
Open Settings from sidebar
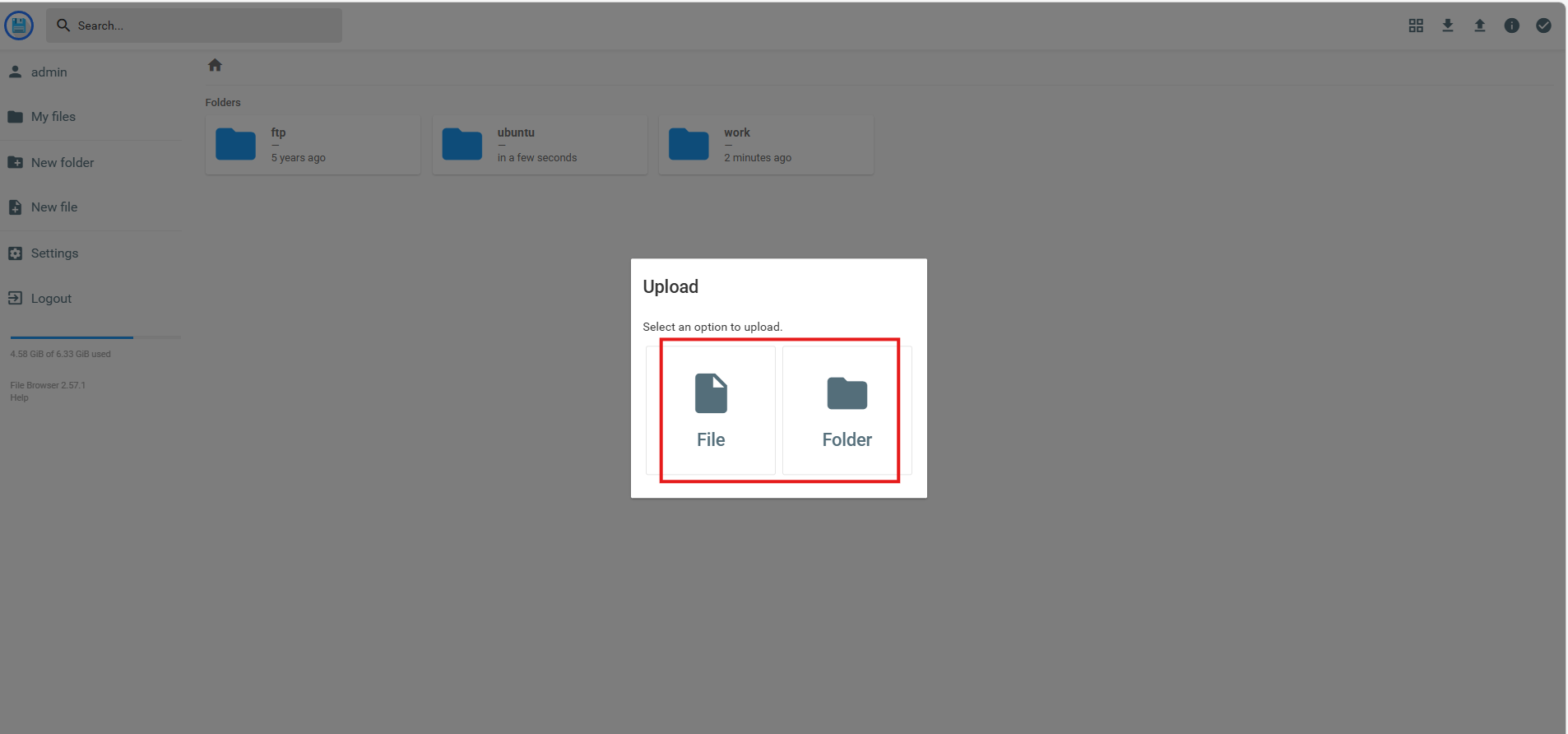(x=54, y=253)
